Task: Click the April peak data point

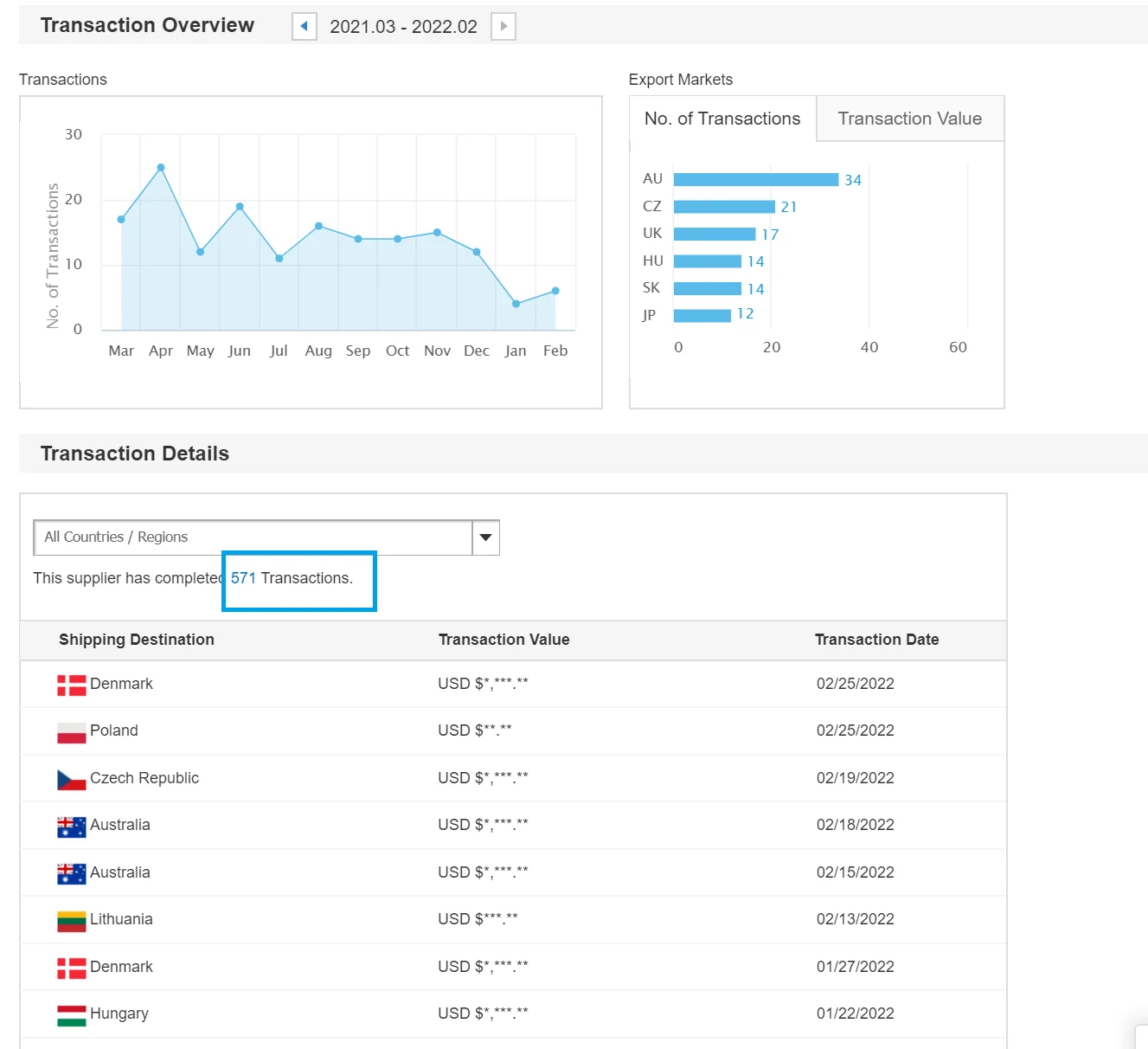Action: click(161, 168)
